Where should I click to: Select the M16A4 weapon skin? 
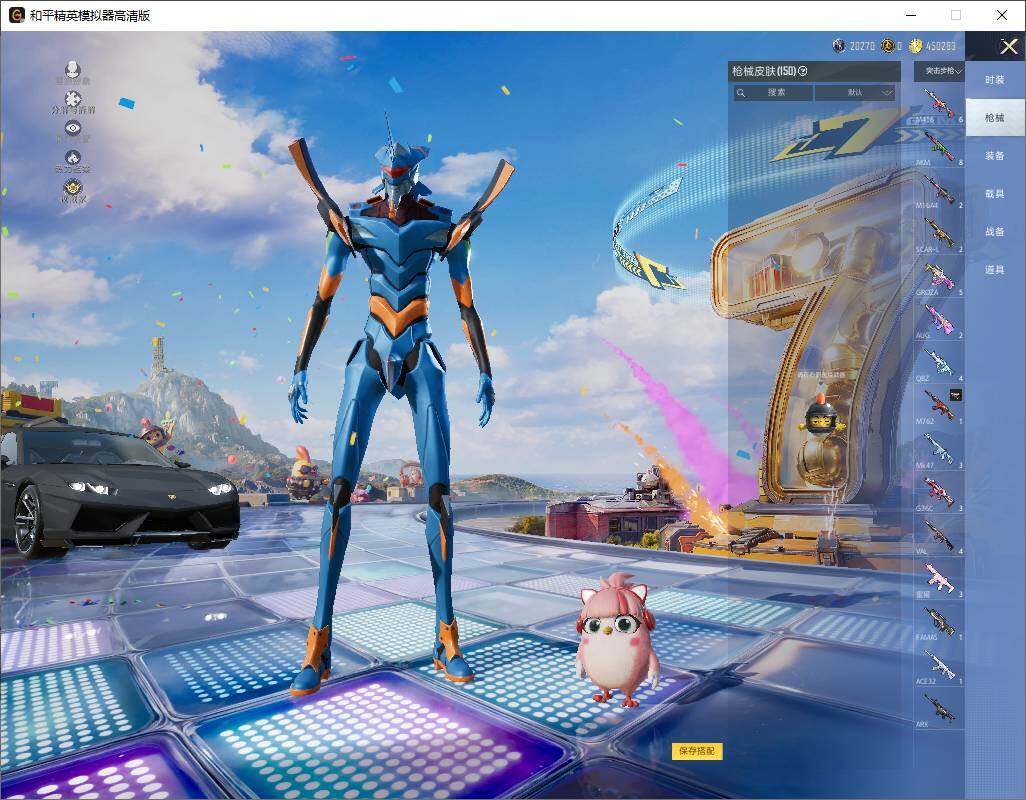tap(939, 190)
